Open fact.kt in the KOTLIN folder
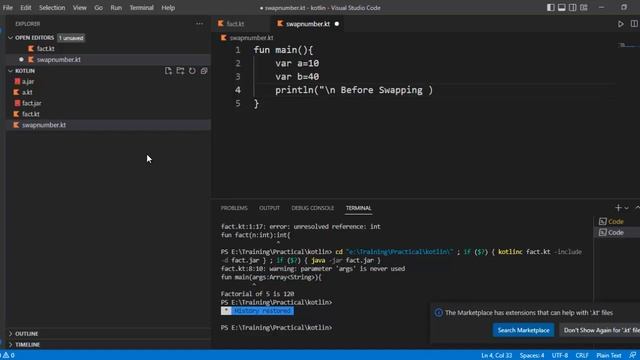 click(31, 114)
